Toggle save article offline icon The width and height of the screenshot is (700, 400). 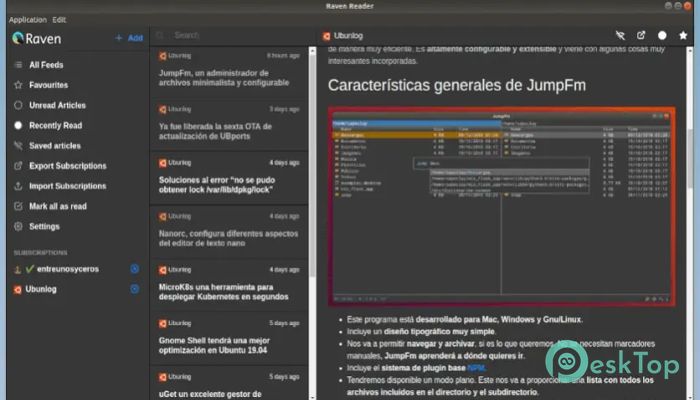tap(620, 36)
